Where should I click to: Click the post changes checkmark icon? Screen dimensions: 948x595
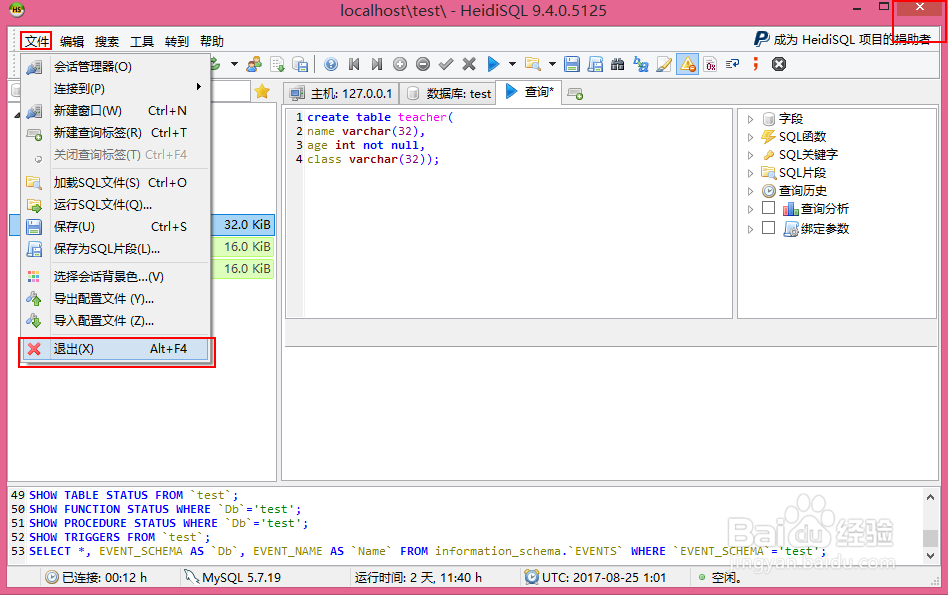(x=446, y=64)
